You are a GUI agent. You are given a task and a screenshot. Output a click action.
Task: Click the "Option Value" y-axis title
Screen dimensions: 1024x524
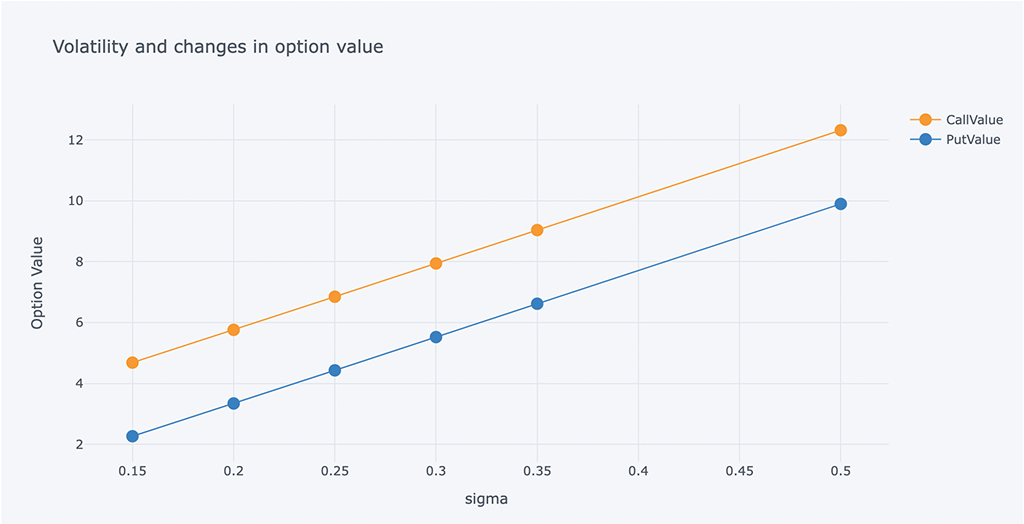coord(38,282)
